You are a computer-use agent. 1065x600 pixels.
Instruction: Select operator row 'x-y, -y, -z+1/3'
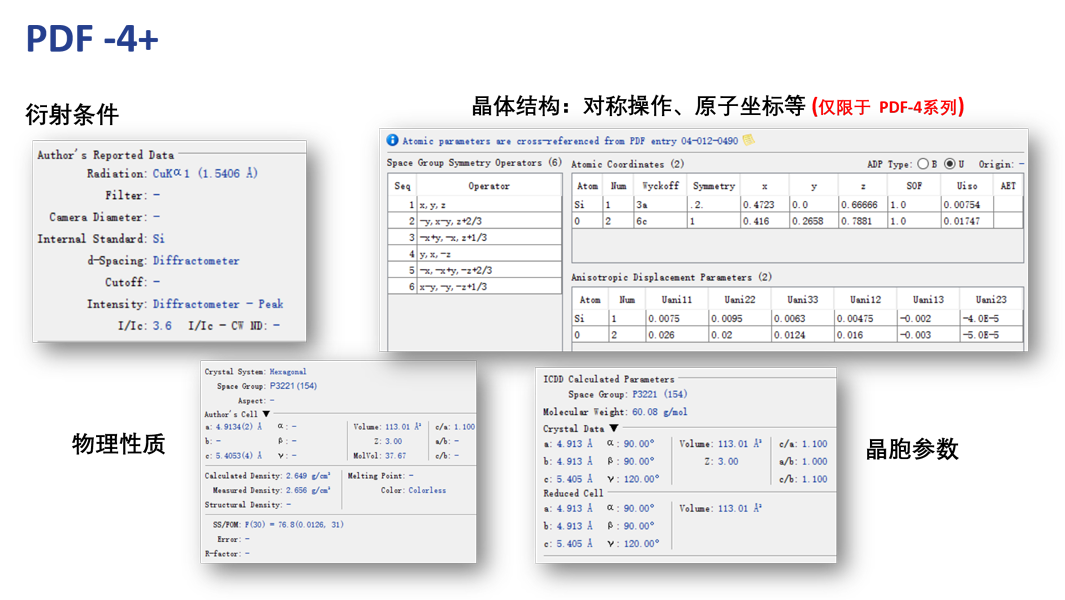pyautogui.click(x=475, y=286)
